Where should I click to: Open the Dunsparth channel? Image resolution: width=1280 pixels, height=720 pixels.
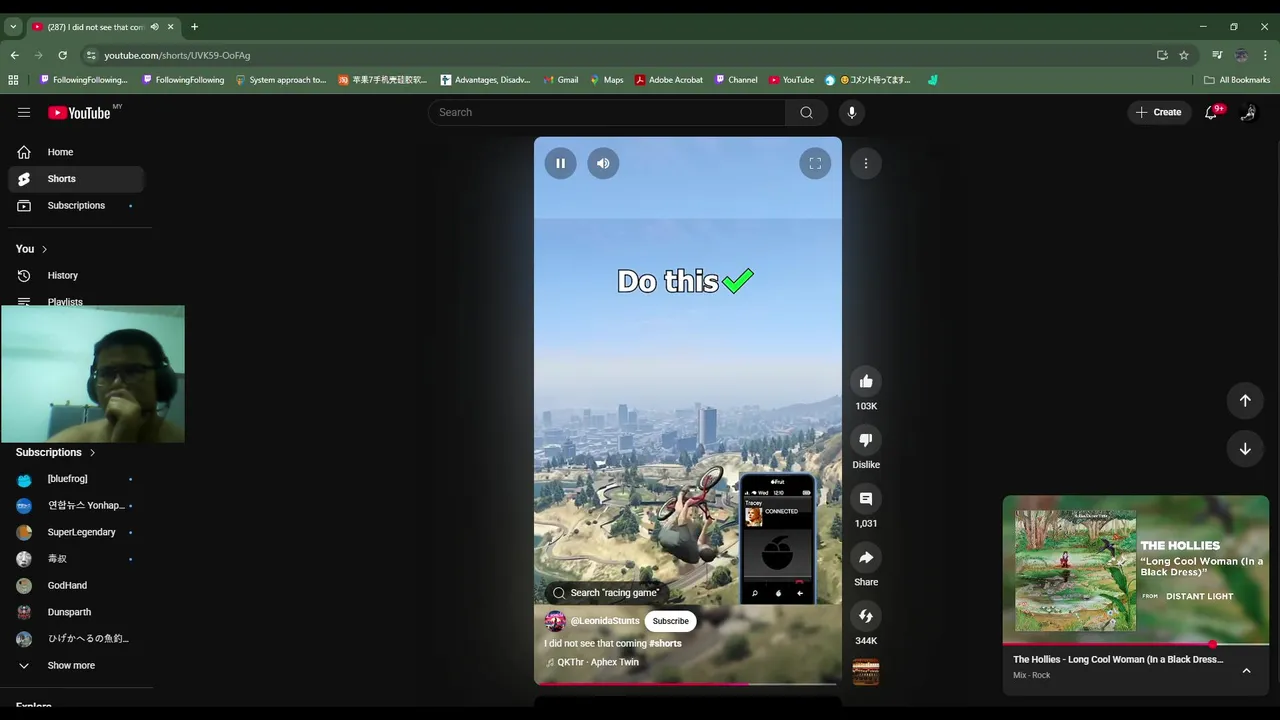[x=76, y=612]
